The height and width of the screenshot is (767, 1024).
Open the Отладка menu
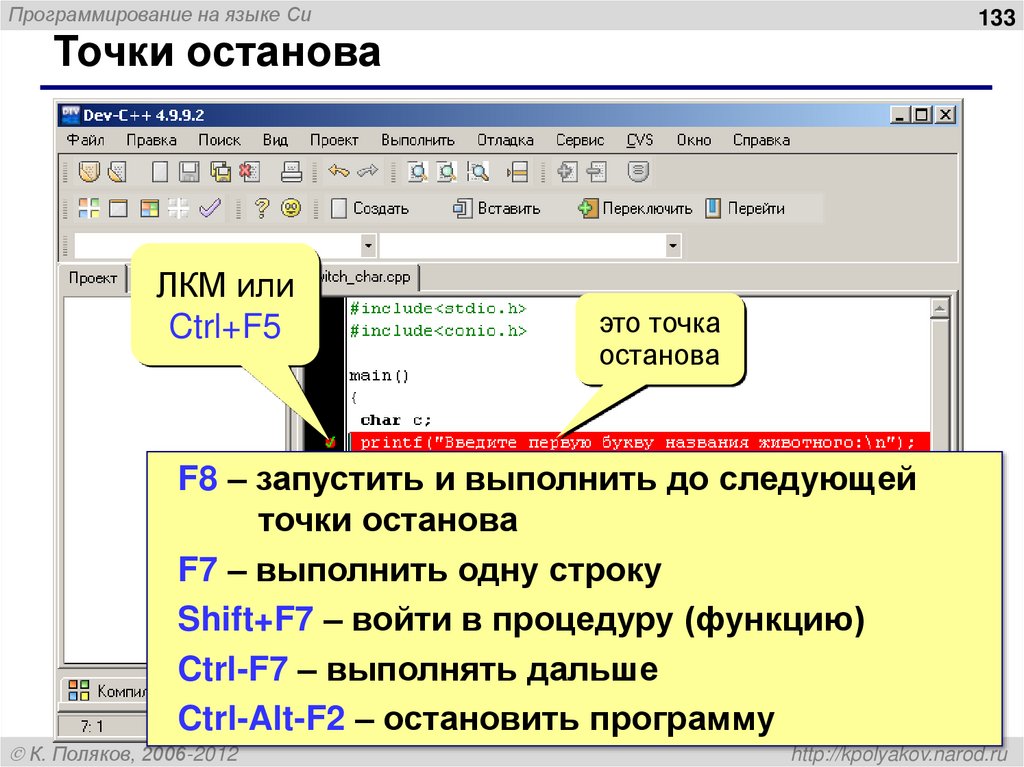[505, 140]
